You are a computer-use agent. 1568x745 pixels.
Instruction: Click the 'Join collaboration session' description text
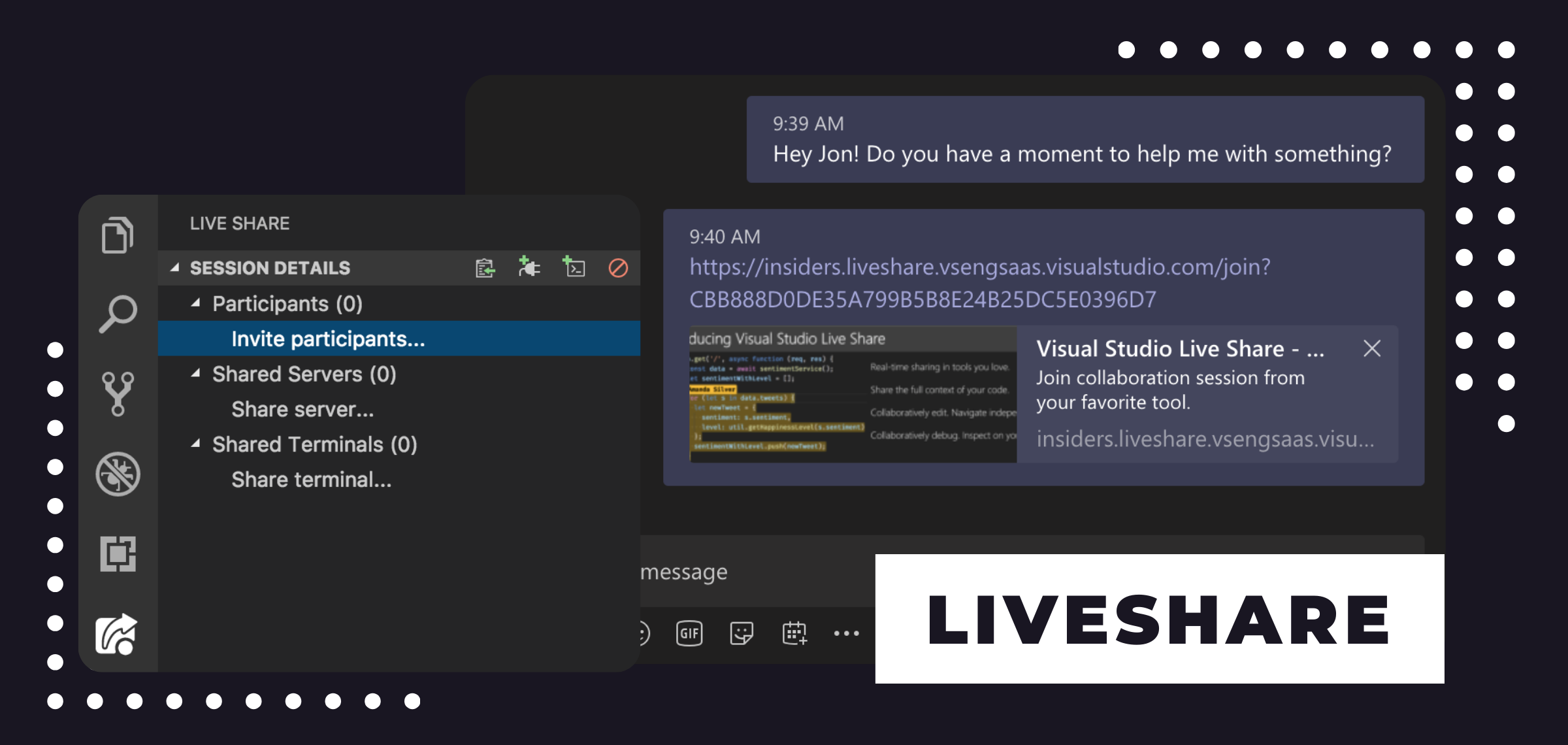click(x=1170, y=389)
